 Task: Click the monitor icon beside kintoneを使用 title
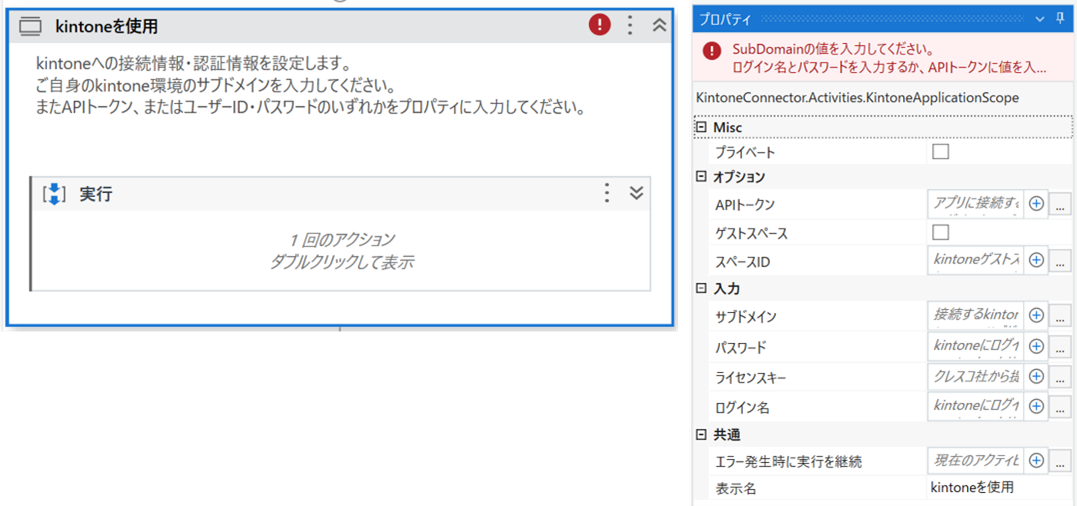pyautogui.click(x=30, y=27)
